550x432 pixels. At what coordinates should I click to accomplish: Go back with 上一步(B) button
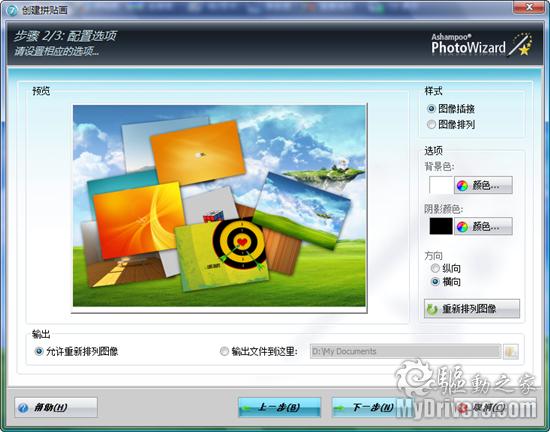(280, 407)
